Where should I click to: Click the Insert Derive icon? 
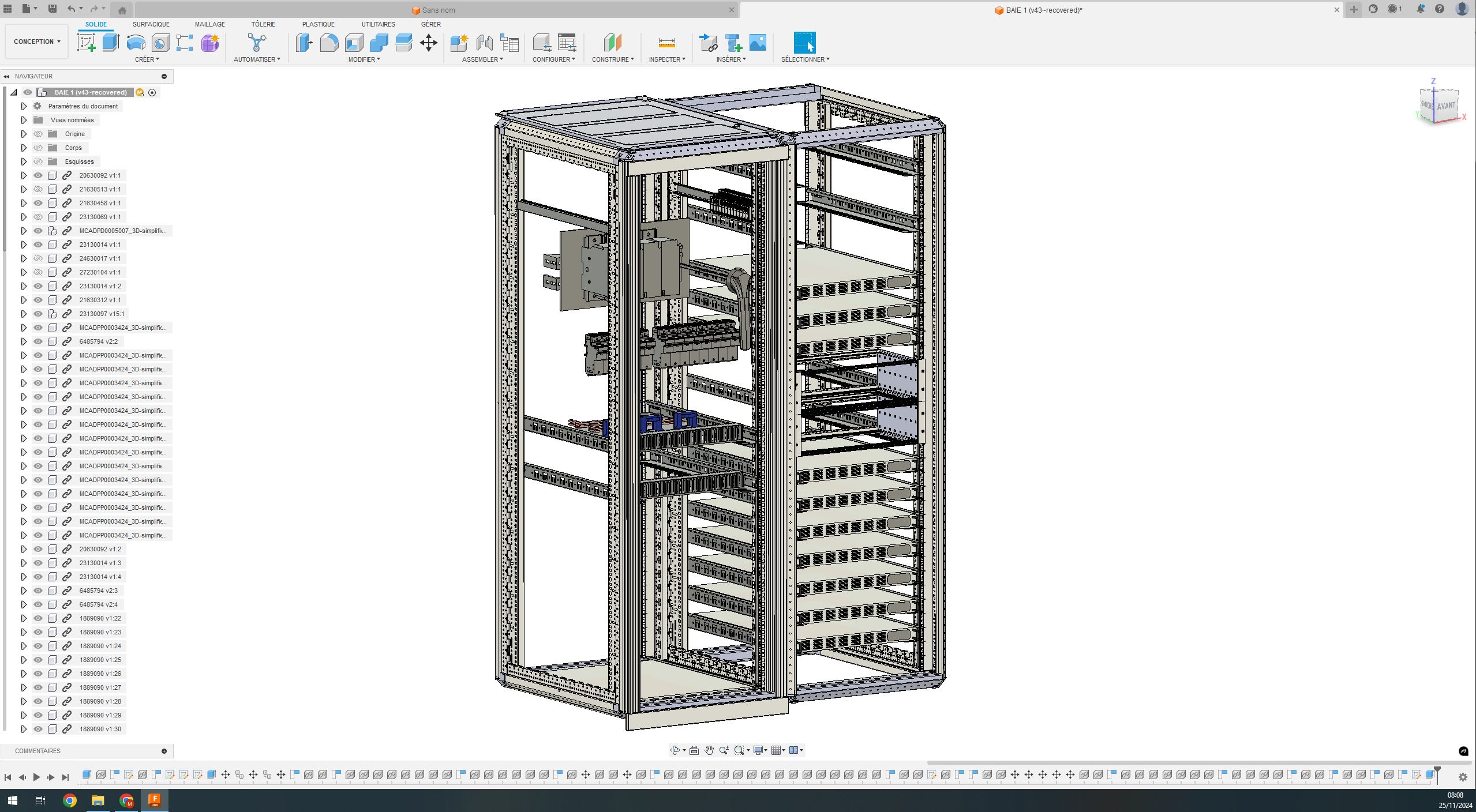click(708, 43)
